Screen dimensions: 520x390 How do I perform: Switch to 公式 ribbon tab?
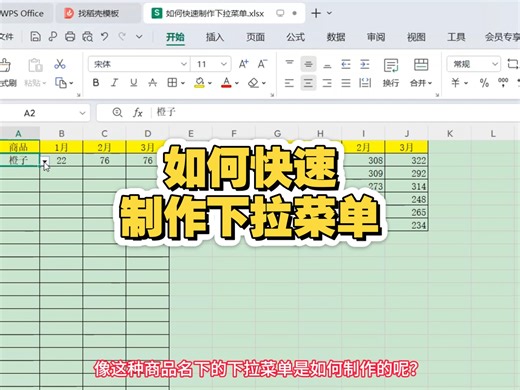[x=296, y=37]
